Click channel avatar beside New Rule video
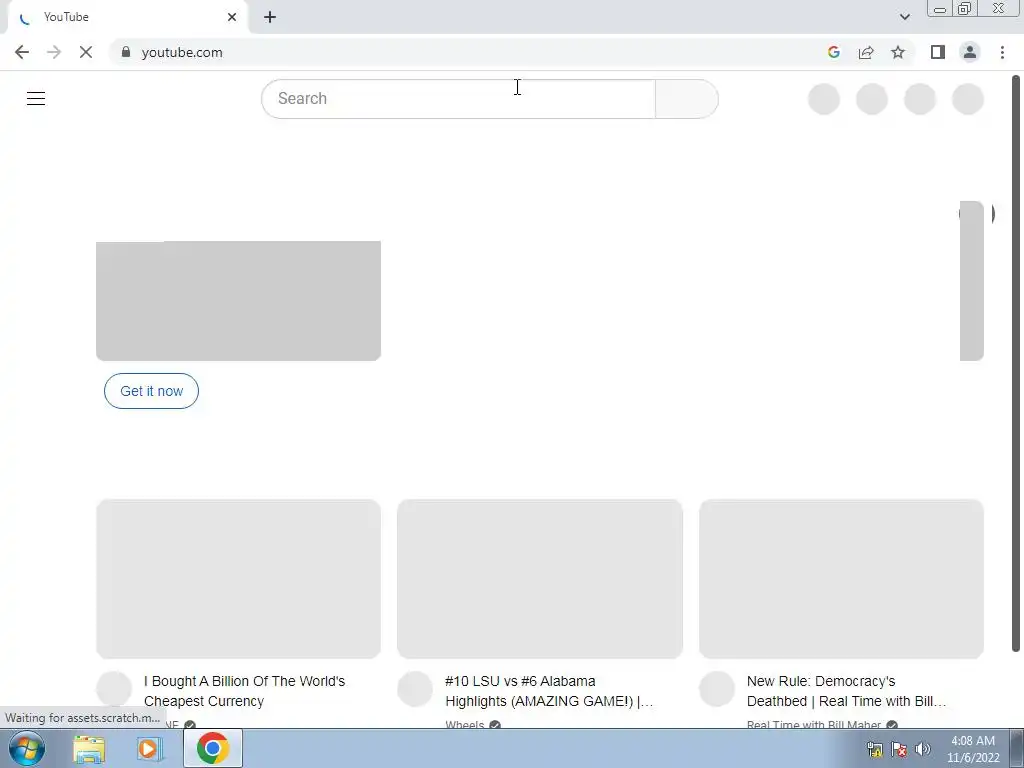The width and height of the screenshot is (1024, 768). click(716, 689)
